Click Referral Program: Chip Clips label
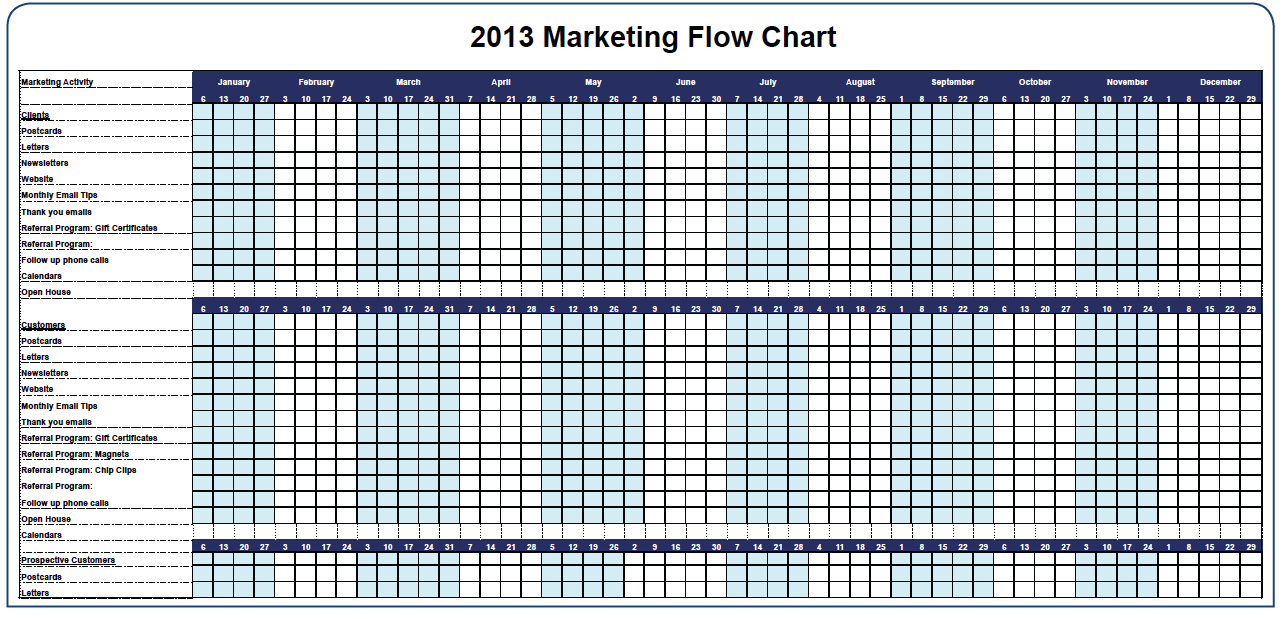The height and width of the screenshot is (619, 1284). pos(79,470)
